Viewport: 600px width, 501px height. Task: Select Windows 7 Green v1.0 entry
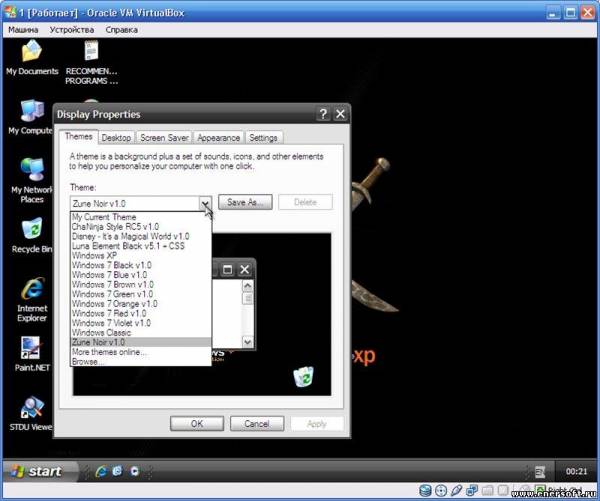click(141, 294)
